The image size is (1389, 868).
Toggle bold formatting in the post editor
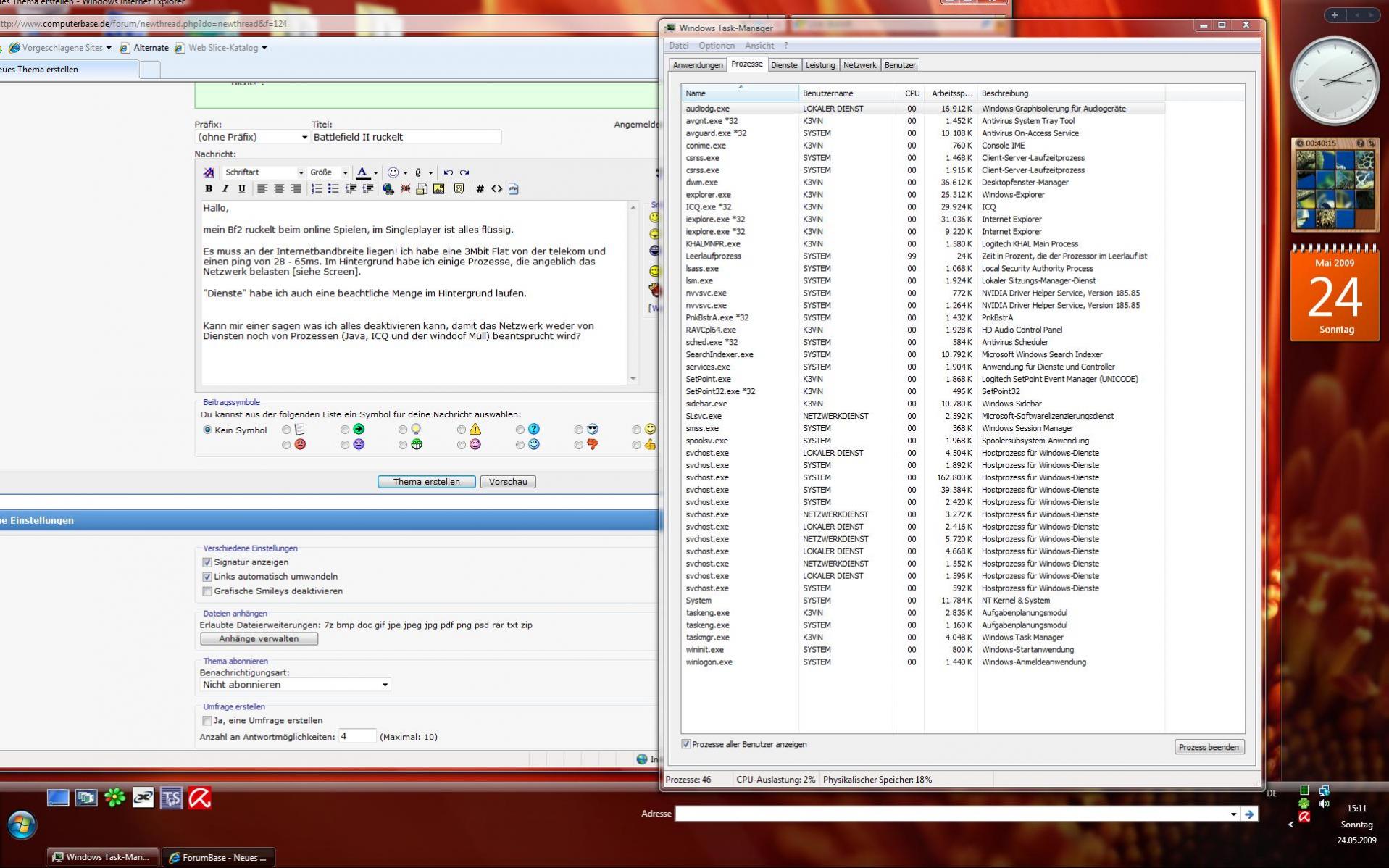(209, 189)
